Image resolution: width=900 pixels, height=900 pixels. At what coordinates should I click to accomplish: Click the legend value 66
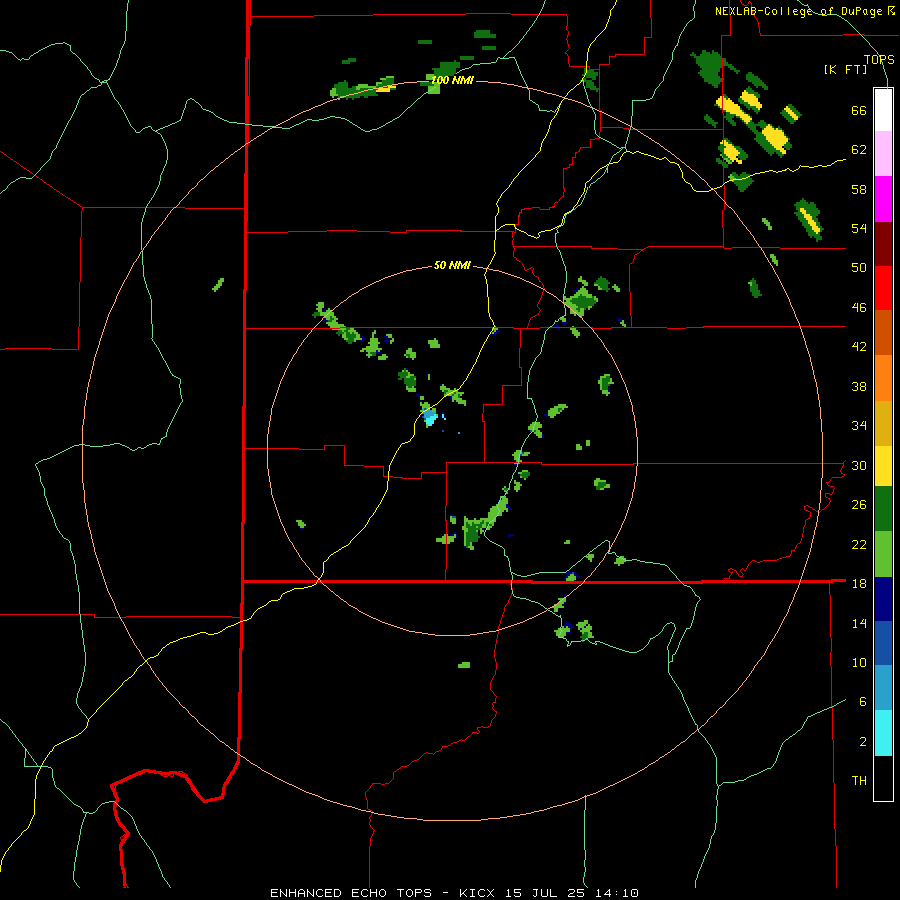click(x=859, y=110)
